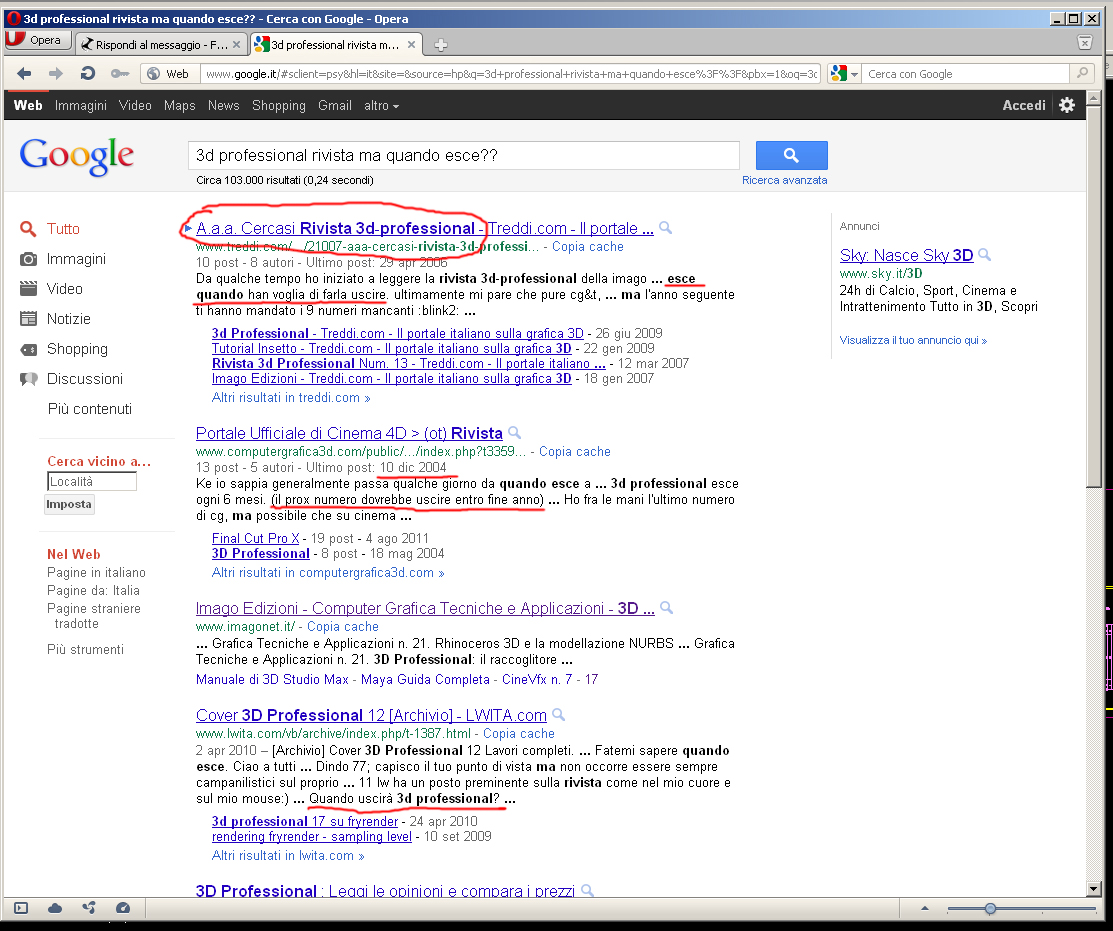Open 'Cover 3D Professional 12' result link
1113x931 pixels.
(371, 715)
